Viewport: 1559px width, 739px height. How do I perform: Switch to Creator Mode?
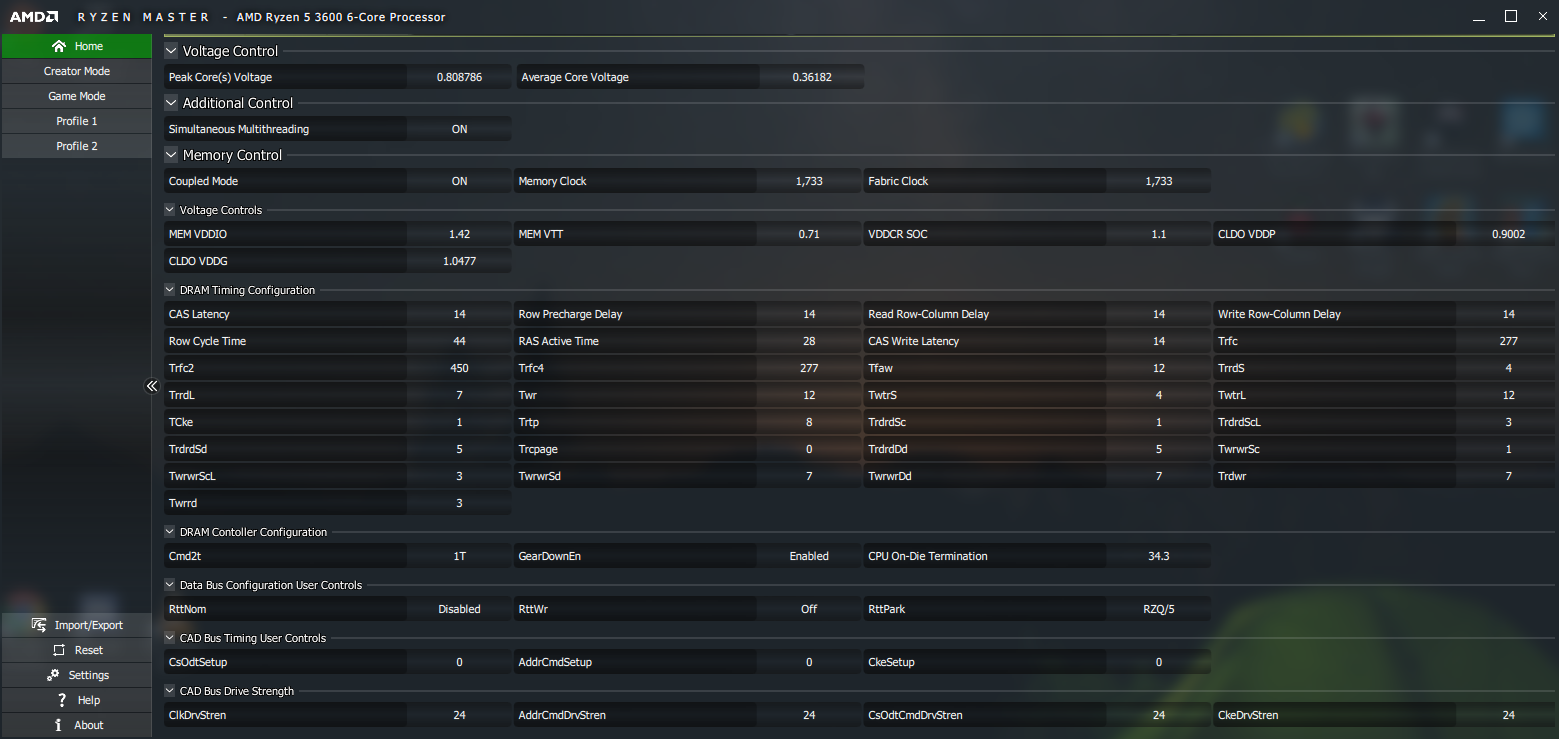[76, 71]
